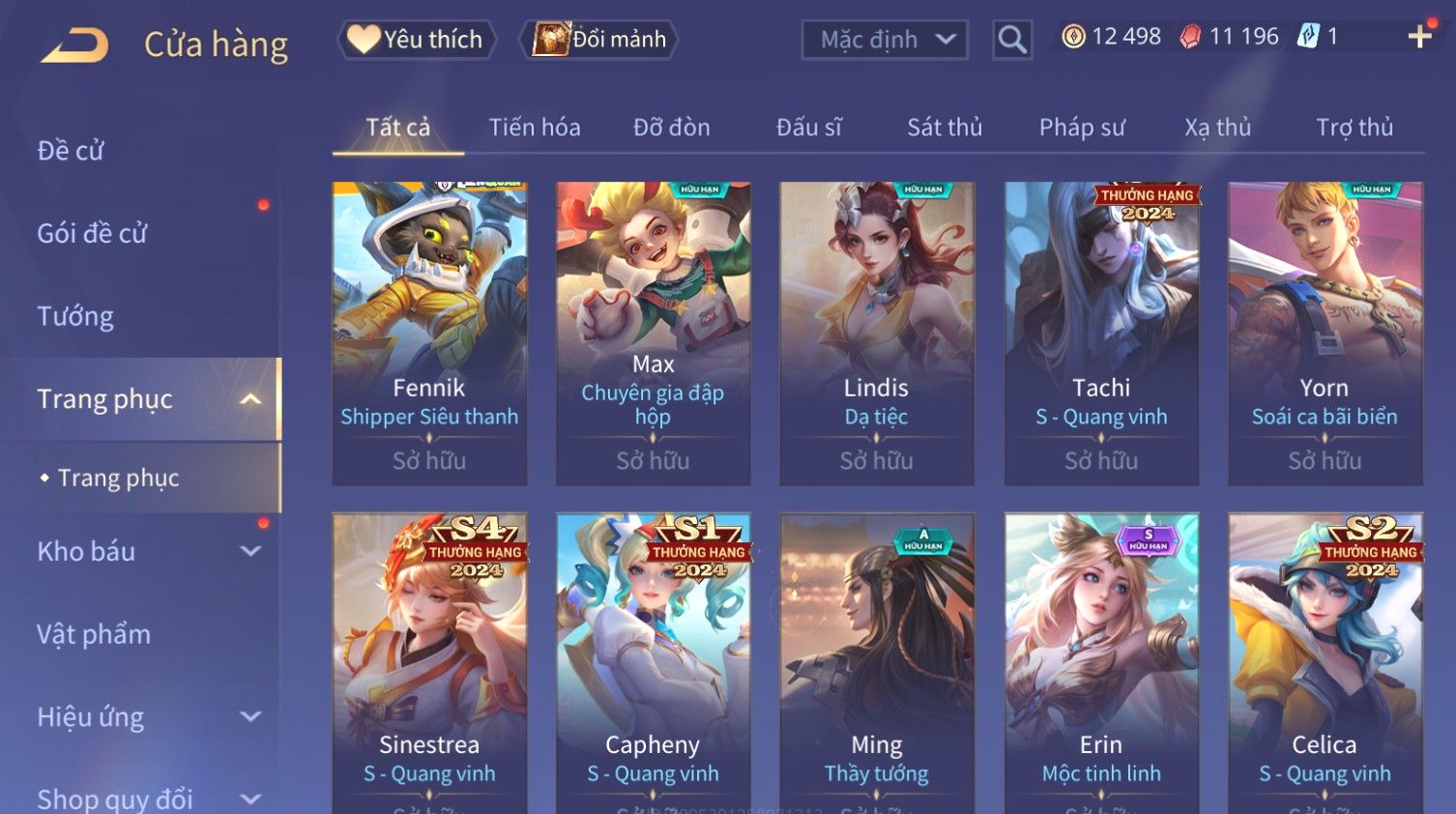Expand the Hiệu ứng sidebar section
1456x814 pixels.
pyautogui.click(x=250, y=716)
